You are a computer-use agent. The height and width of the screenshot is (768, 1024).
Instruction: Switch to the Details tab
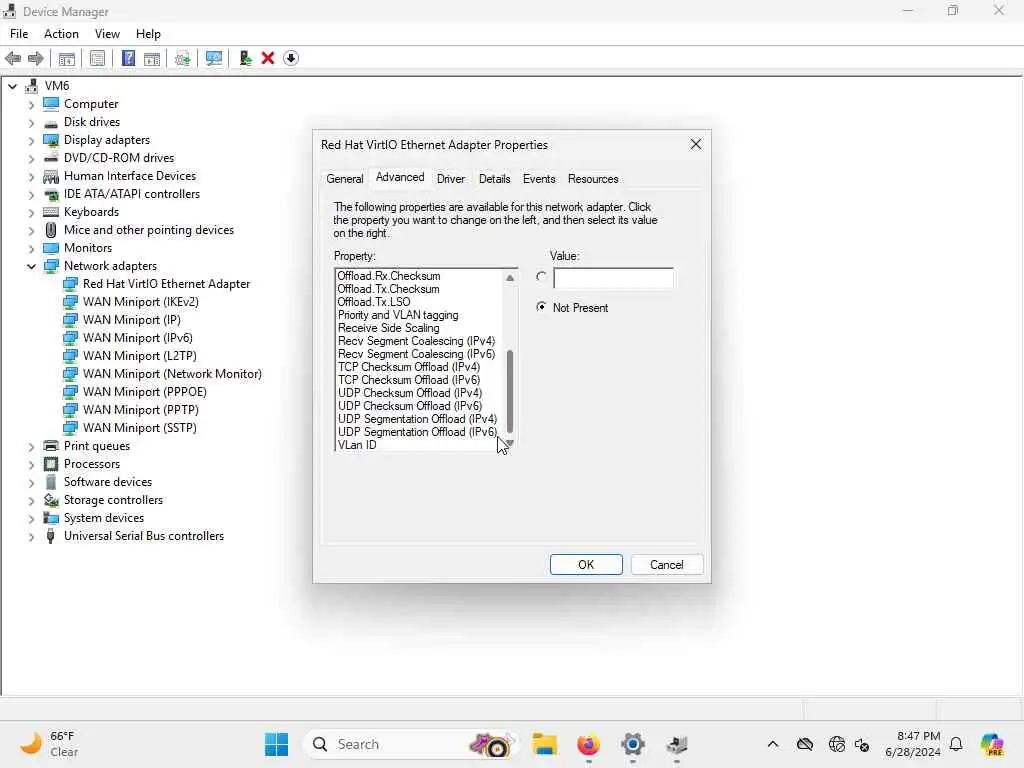tap(494, 178)
